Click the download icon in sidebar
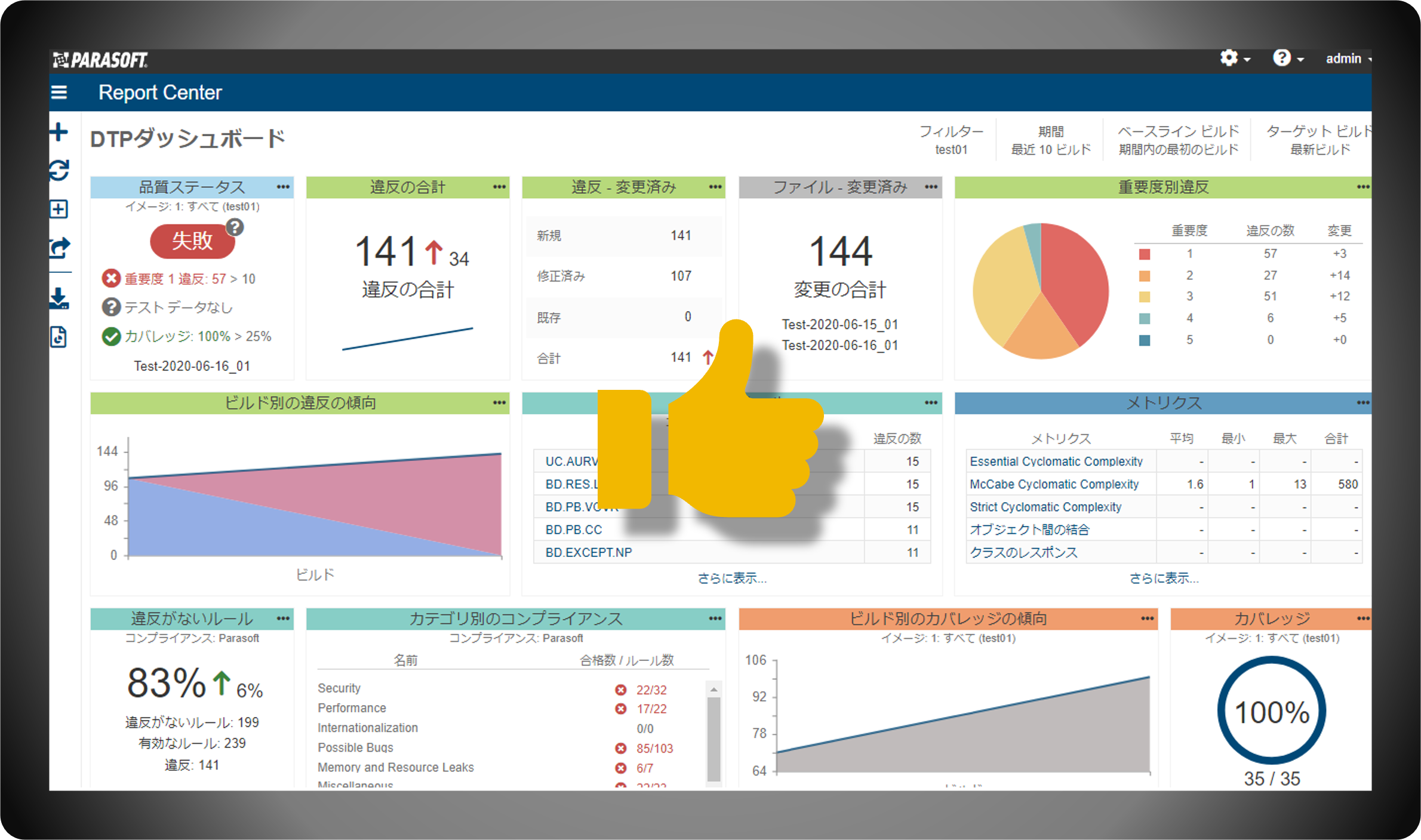Screen dimensions: 1421x840 click(59, 298)
